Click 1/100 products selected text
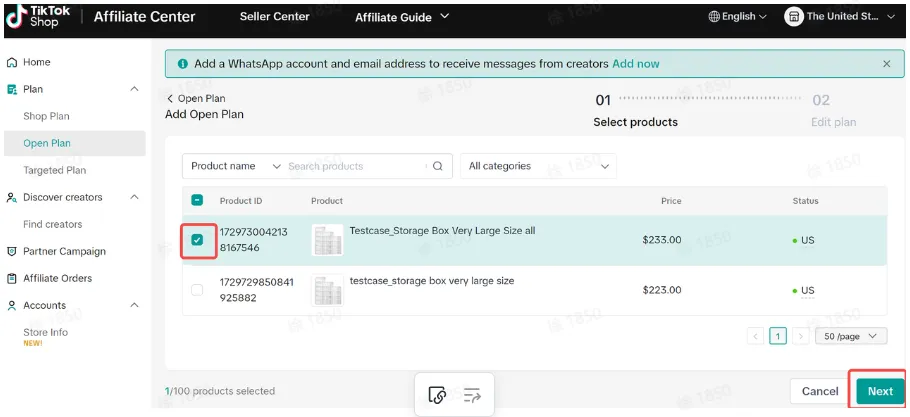This screenshot has height=417, width=910. [220, 391]
